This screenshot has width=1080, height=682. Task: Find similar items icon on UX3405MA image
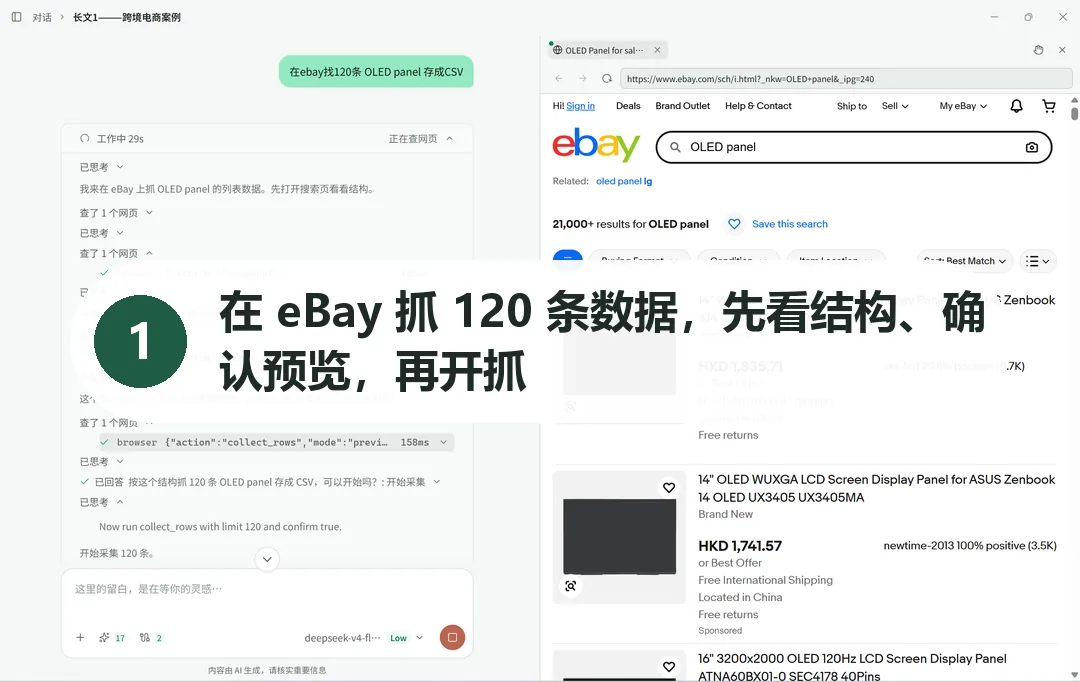point(570,586)
